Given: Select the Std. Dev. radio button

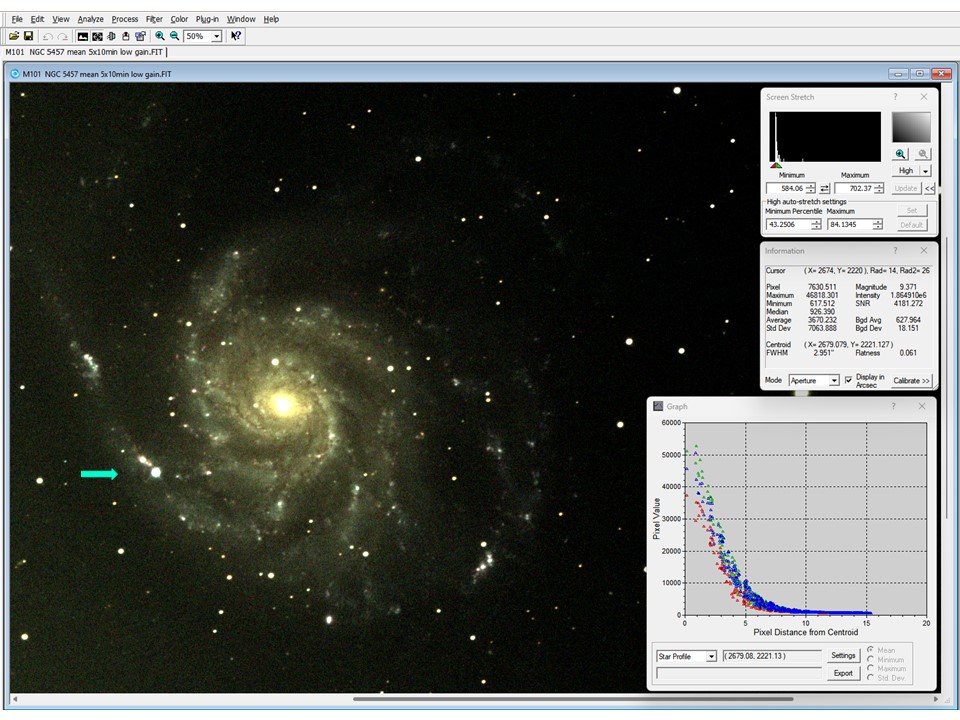Looking at the screenshot, I should [871, 678].
